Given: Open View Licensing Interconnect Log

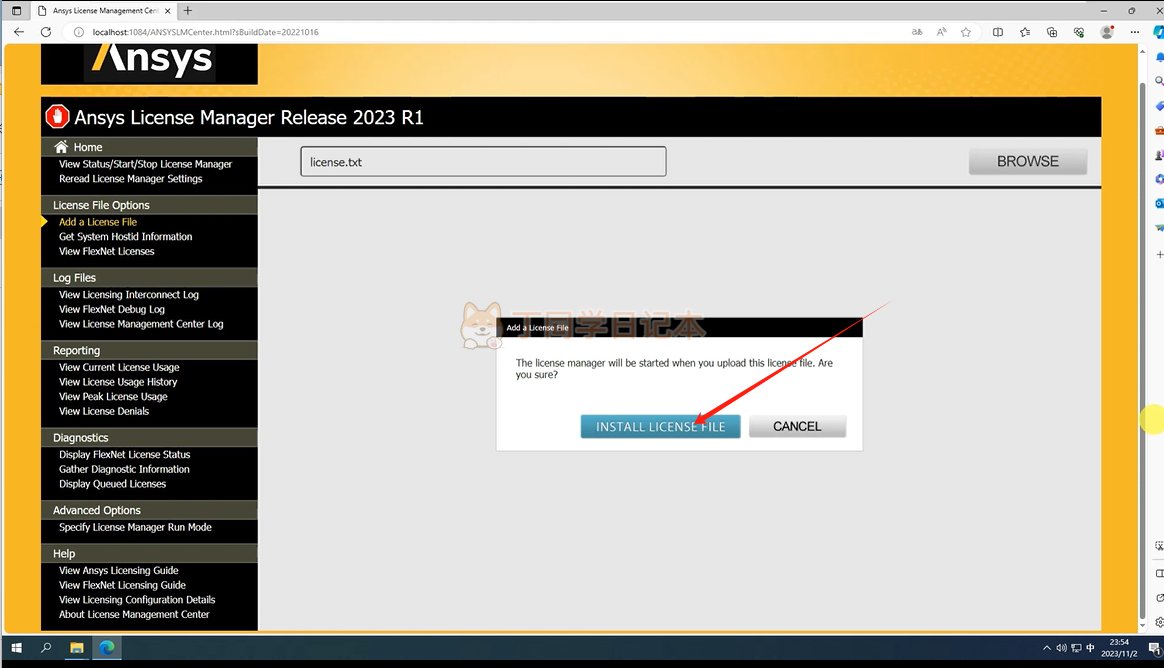Looking at the screenshot, I should 129,295.
